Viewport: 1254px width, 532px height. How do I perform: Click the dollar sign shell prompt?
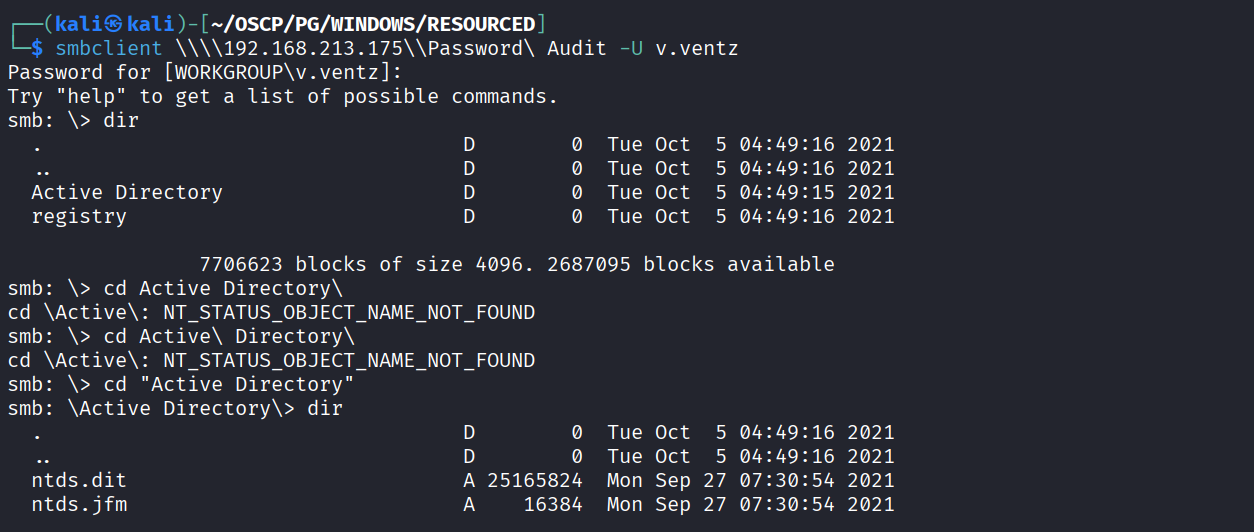pos(37,48)
